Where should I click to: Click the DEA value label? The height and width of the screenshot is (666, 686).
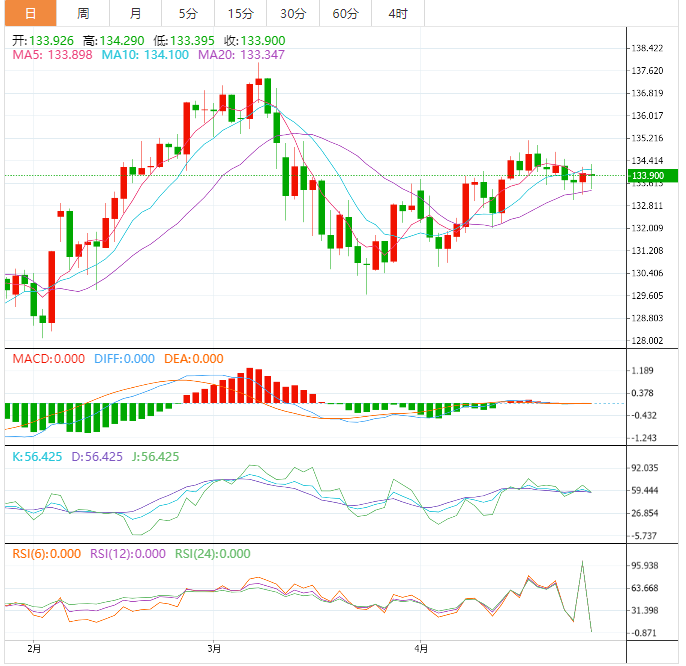[195, 359]
